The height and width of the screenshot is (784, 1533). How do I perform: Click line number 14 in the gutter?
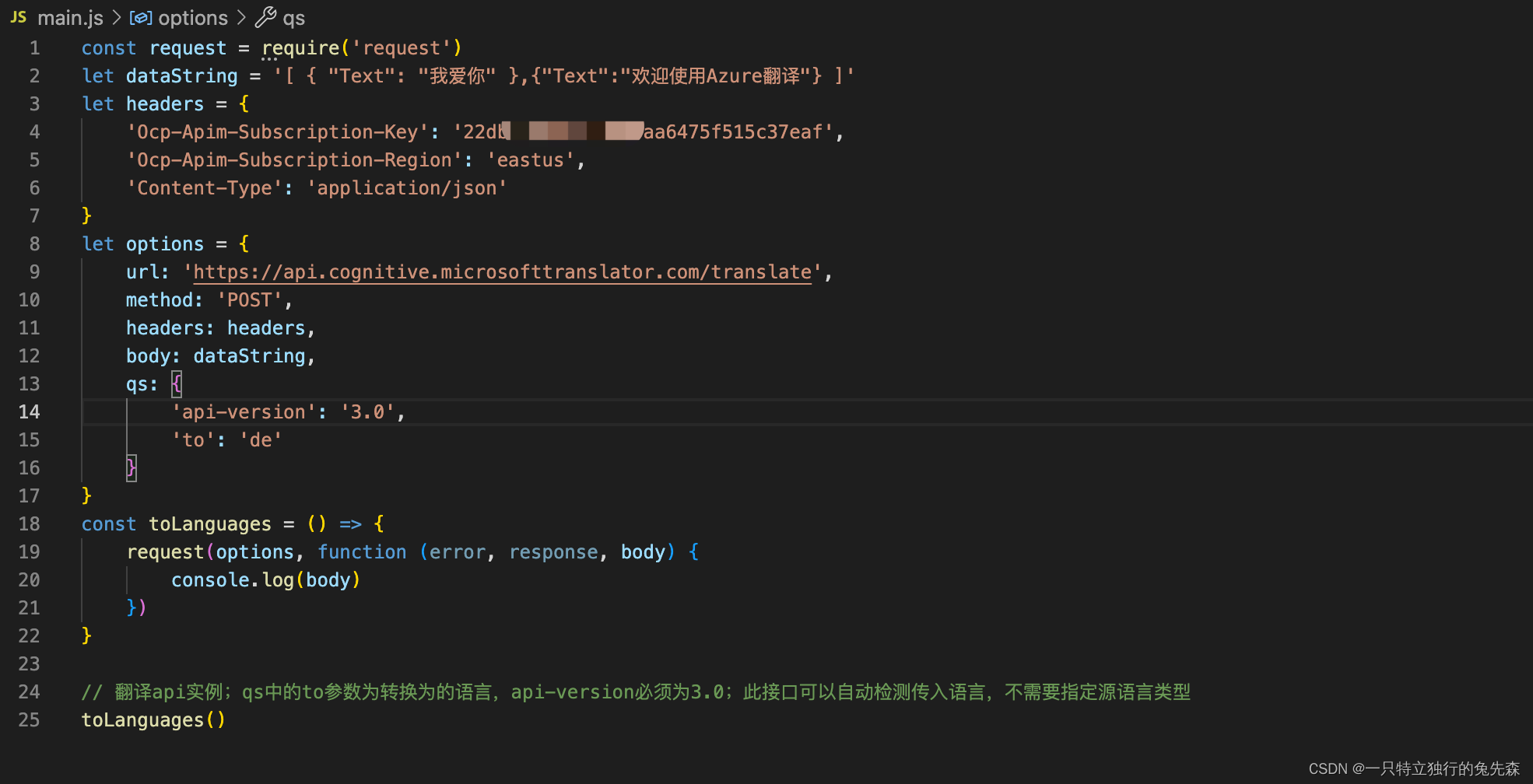[30, 411]
